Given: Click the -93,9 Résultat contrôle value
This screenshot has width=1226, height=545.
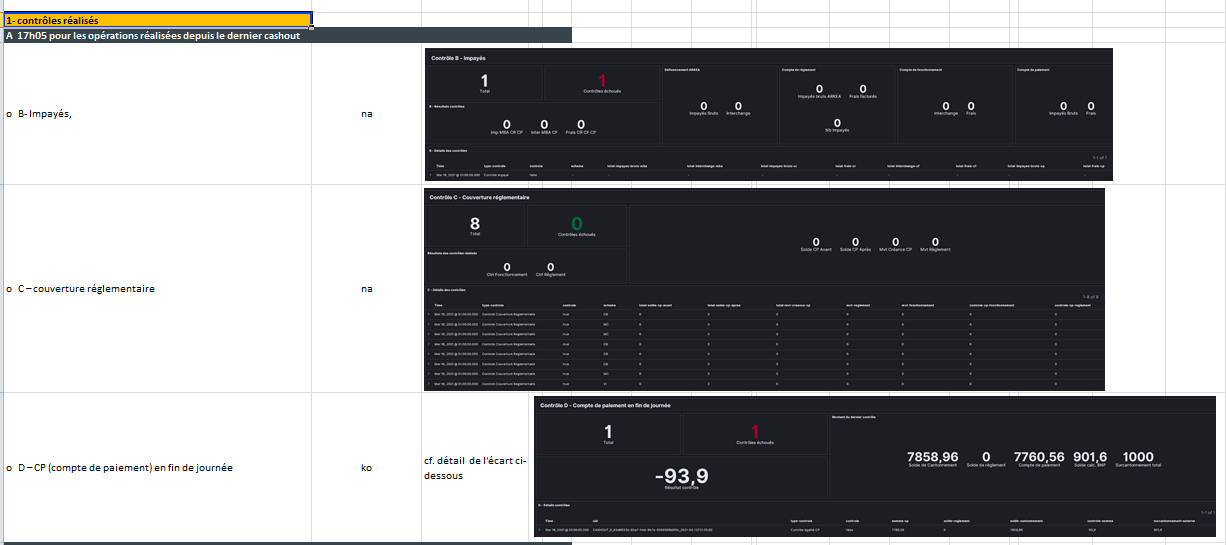Looking at the screenshot, I should coord(681,477).
